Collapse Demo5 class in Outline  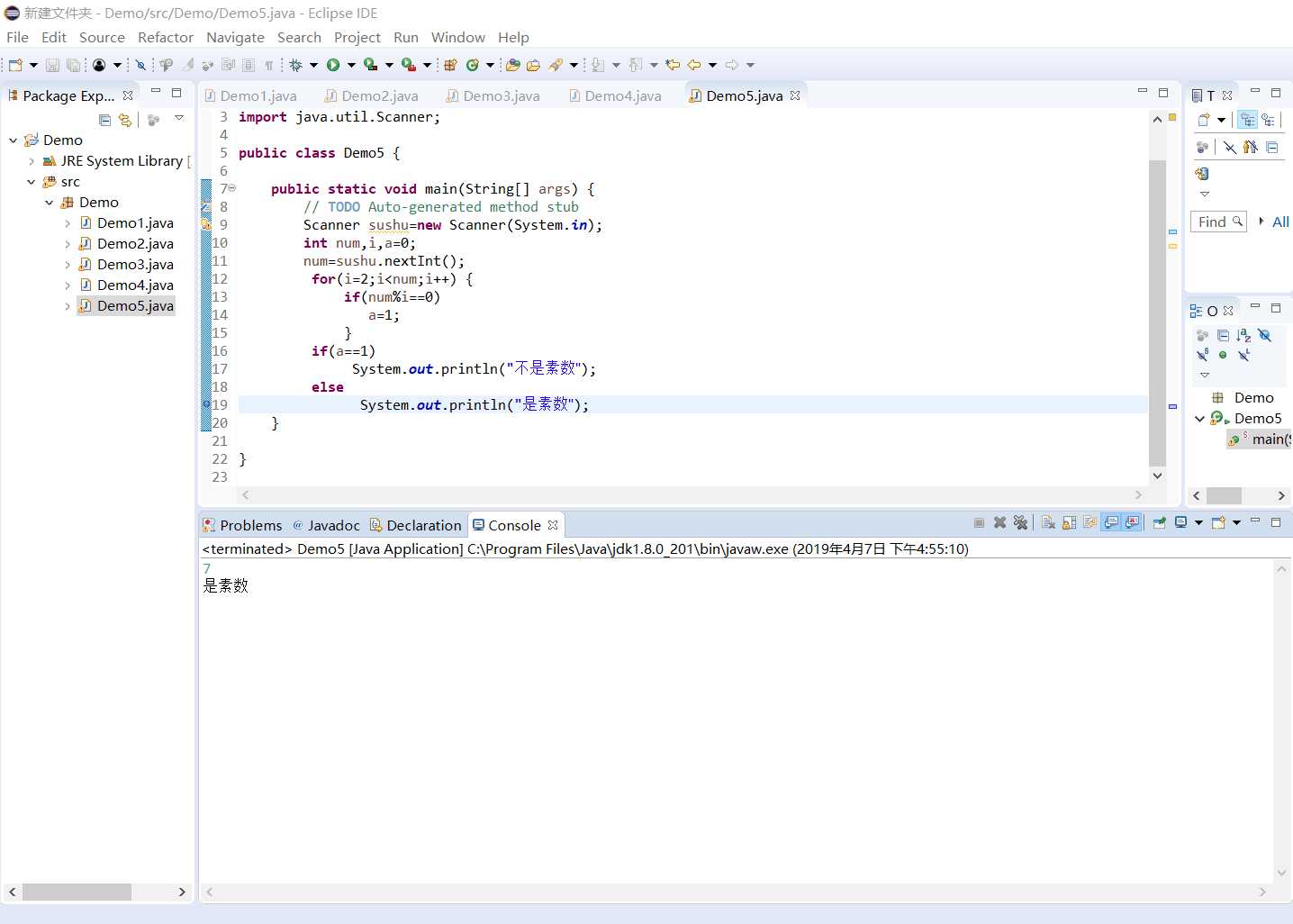pos(1199,419)
